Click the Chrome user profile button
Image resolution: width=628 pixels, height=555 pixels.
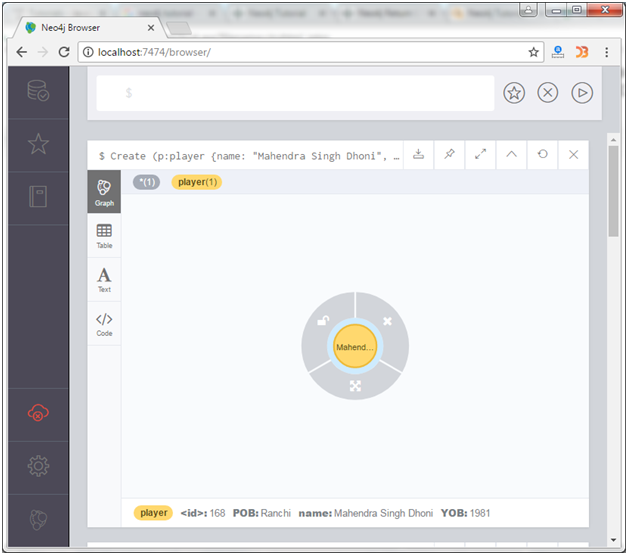click(528, 10)
